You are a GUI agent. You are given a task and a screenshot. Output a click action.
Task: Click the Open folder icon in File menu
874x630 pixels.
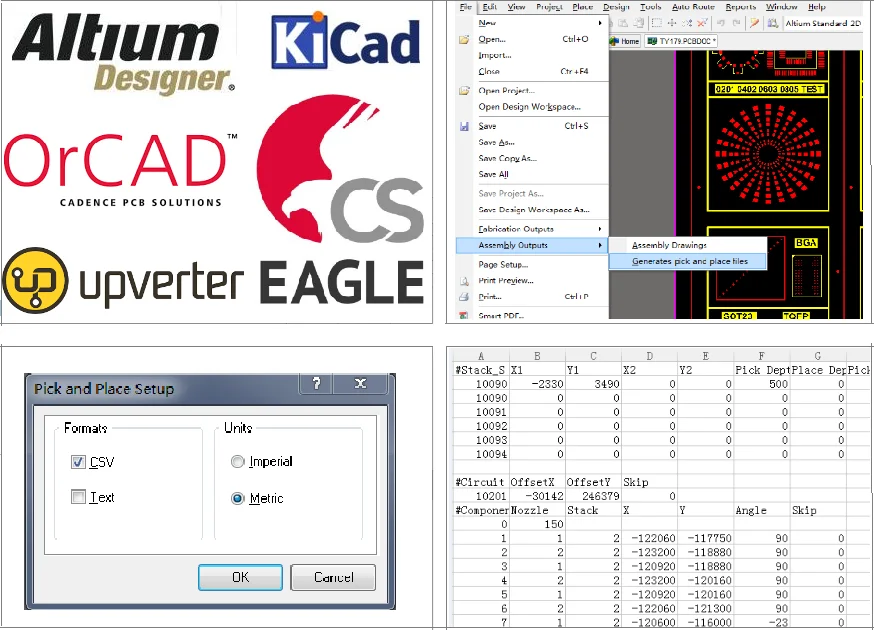click(x=464, y=39)
